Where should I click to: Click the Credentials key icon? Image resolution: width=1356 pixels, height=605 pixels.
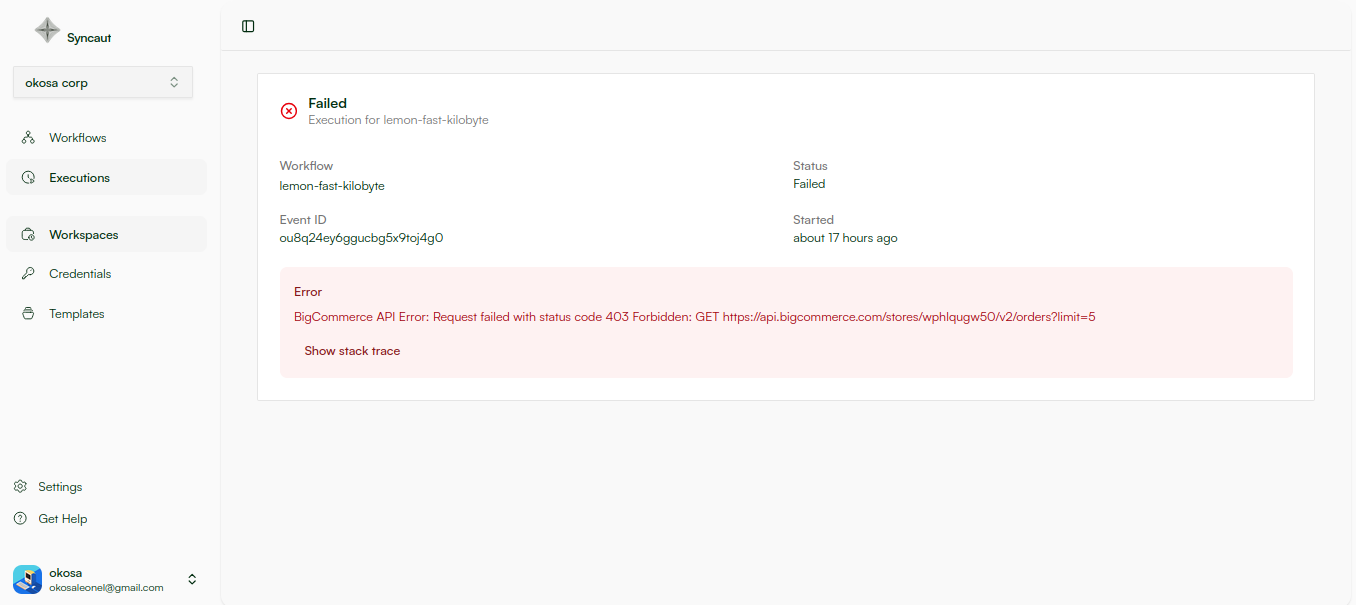(x=29, y=274)
